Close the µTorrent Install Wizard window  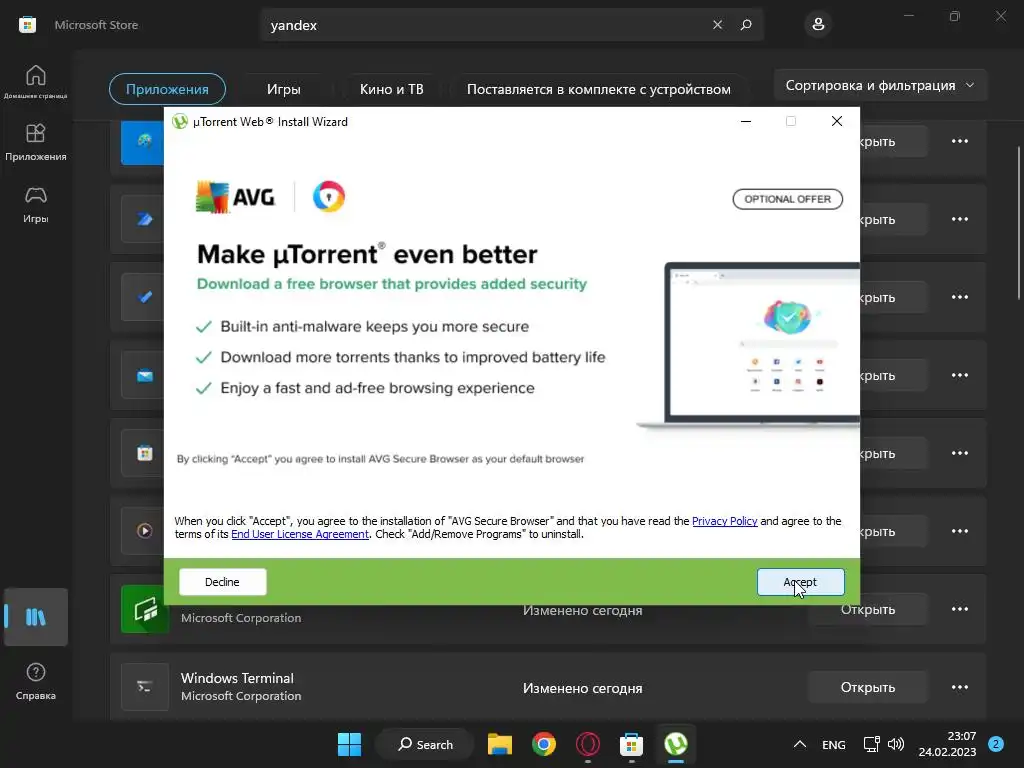point(837,121)
